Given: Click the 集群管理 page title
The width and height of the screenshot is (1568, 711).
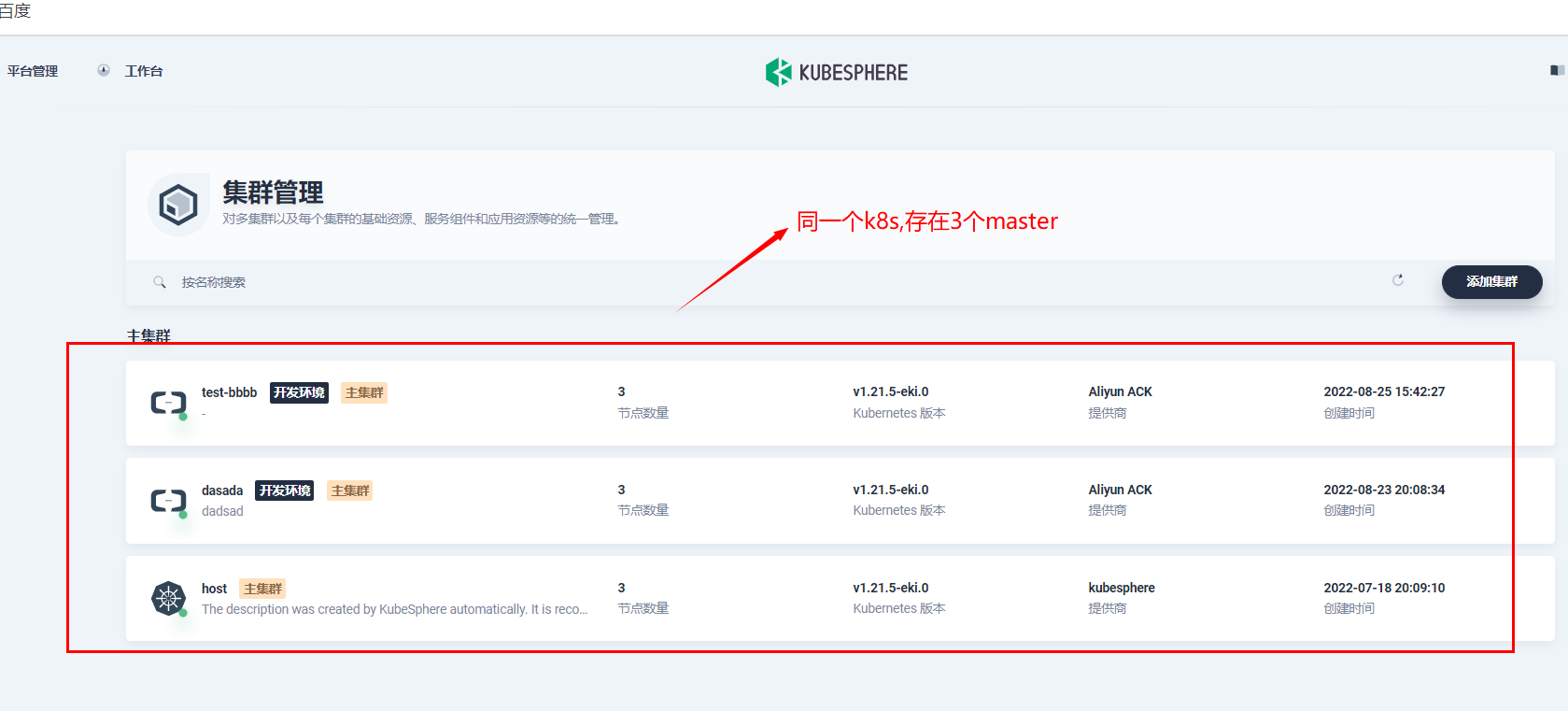Looking at the screenshot, I should [x=273, y=192].
